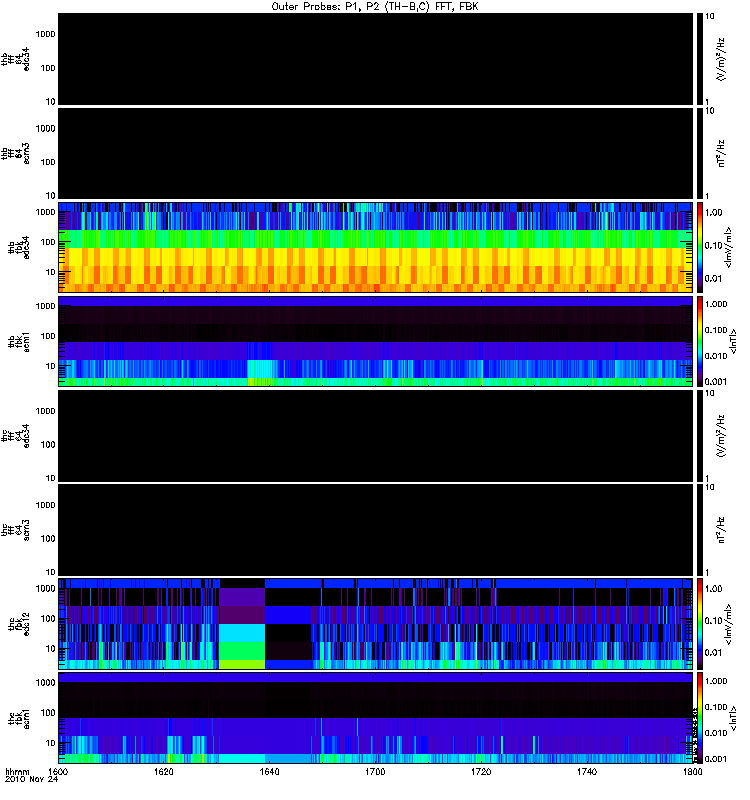Click the thb fbk scm1 spectrogram panel
The height and width of the screenshot is (800, 750).
375,341
